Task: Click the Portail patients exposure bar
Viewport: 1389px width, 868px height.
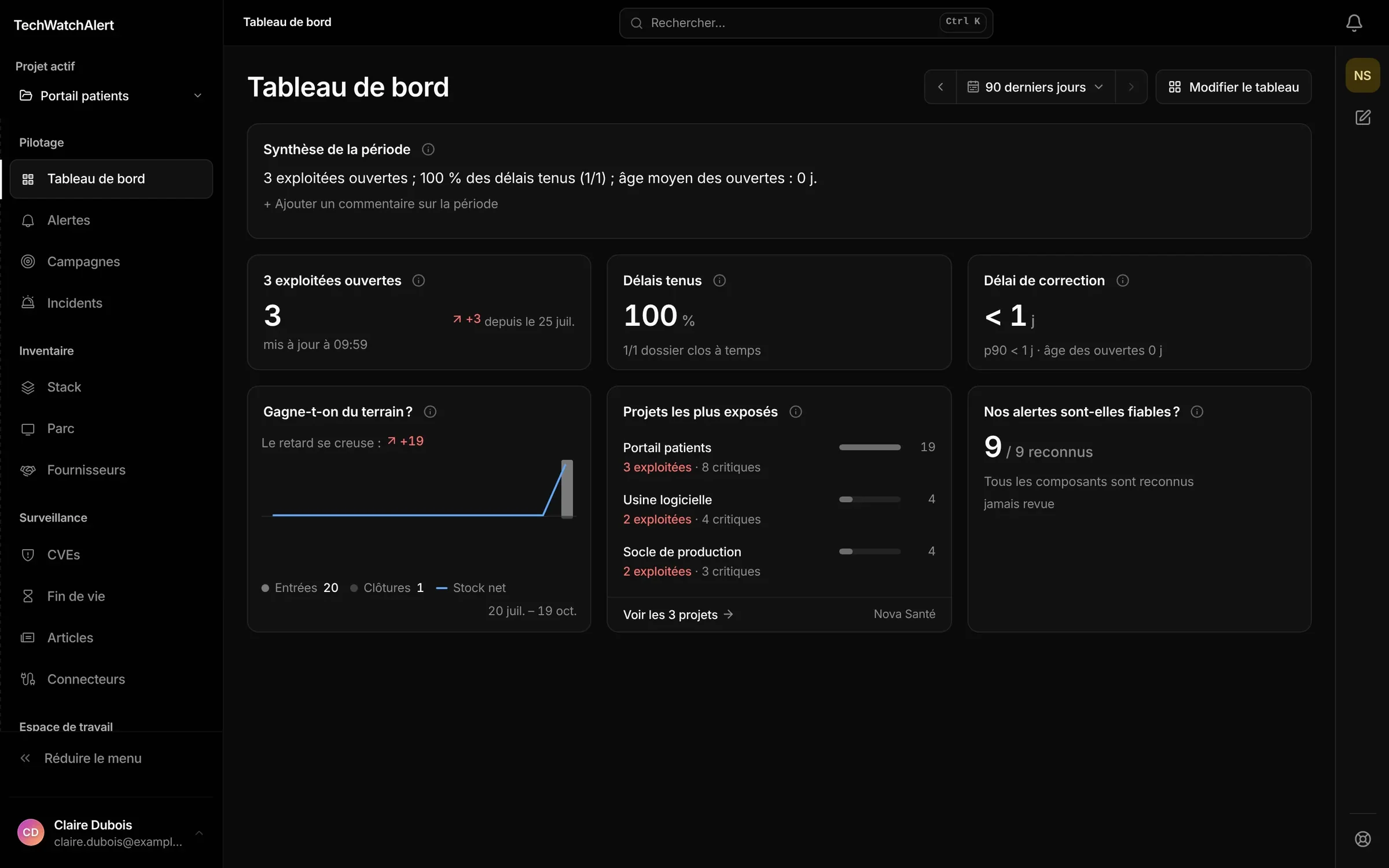Action: (x=870, y=447)
